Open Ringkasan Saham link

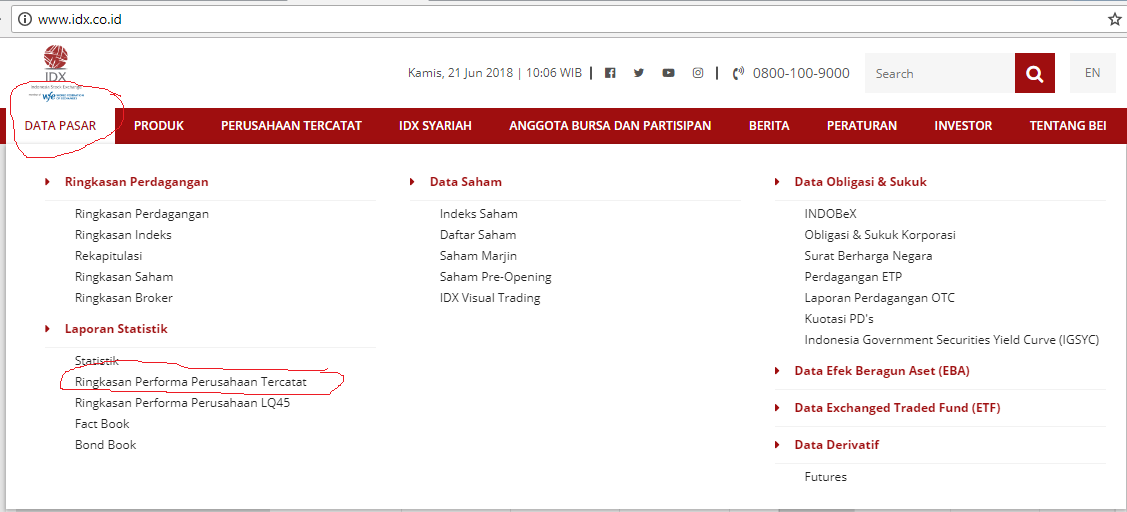click(x=124, y=276)
